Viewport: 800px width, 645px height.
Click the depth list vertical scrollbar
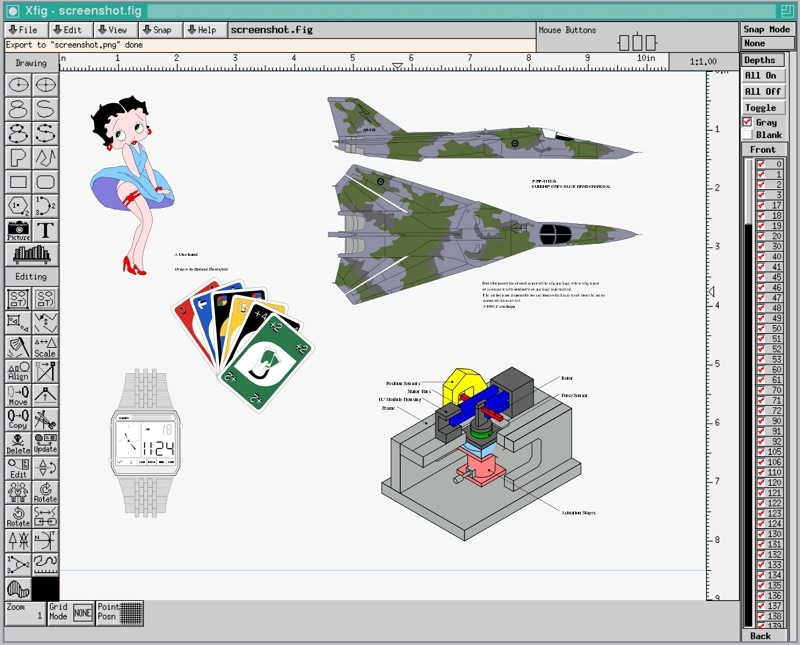coord(748,392)
